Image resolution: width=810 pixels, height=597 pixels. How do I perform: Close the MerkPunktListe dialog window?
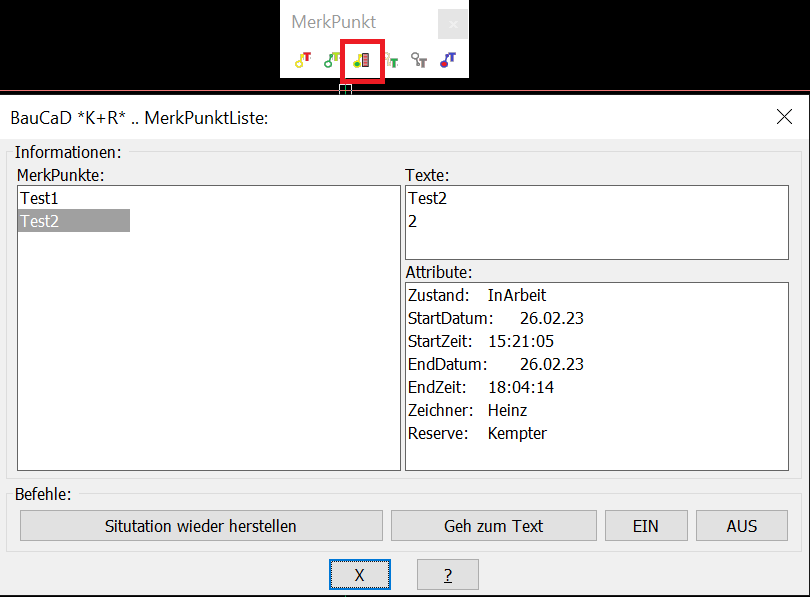point(784,117)
